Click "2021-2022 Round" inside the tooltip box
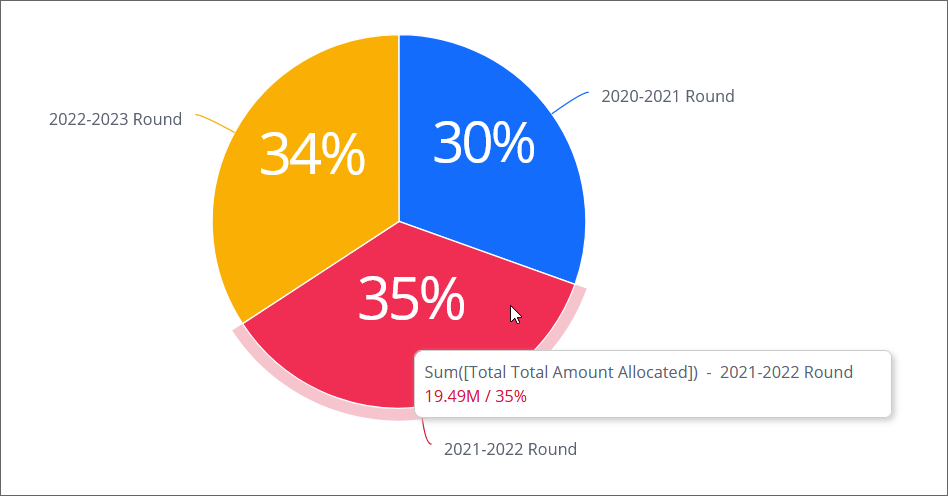948x496 pixels. [x=786, y=373]
